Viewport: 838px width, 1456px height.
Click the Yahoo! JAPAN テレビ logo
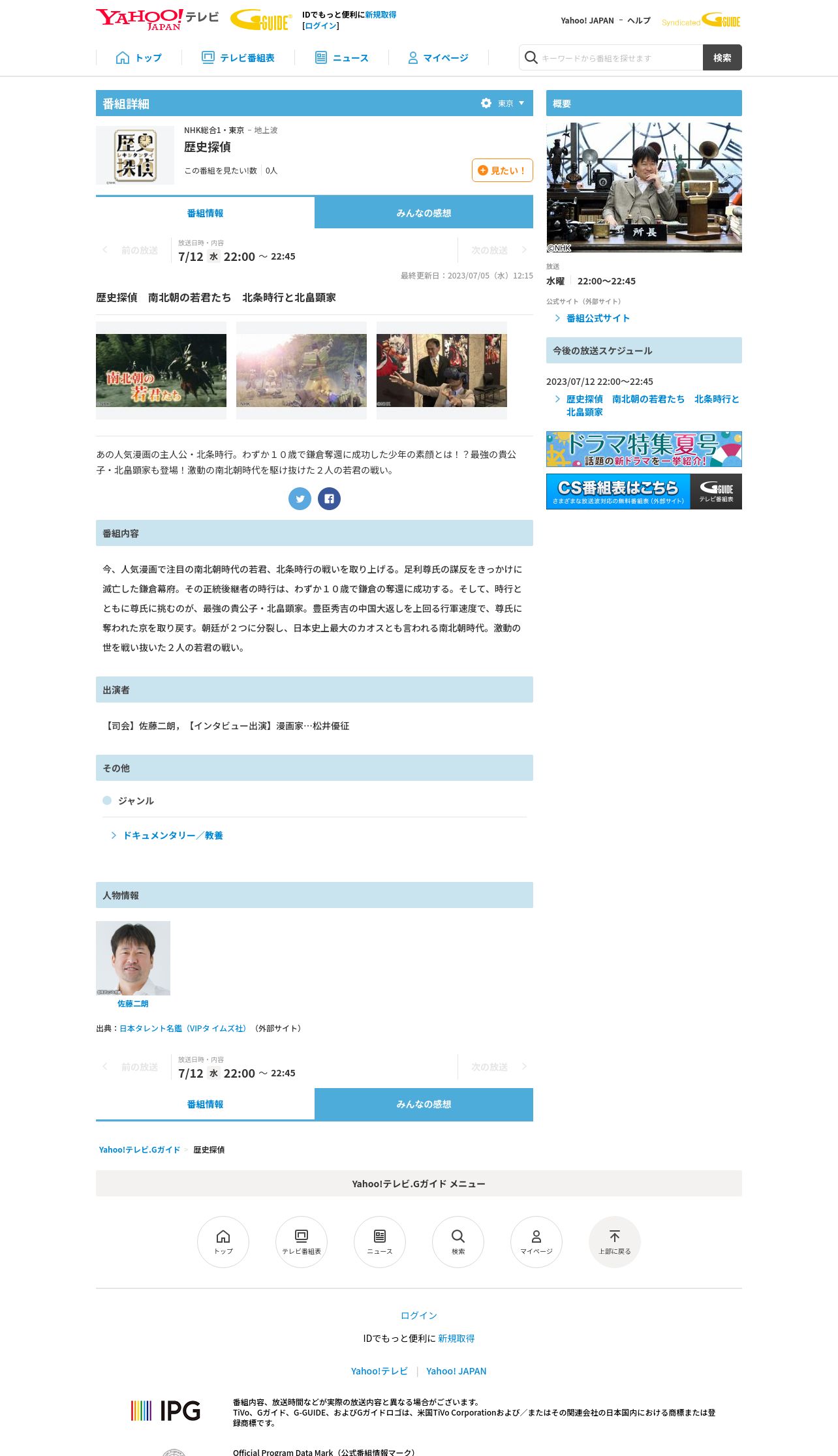pos(157,19)
